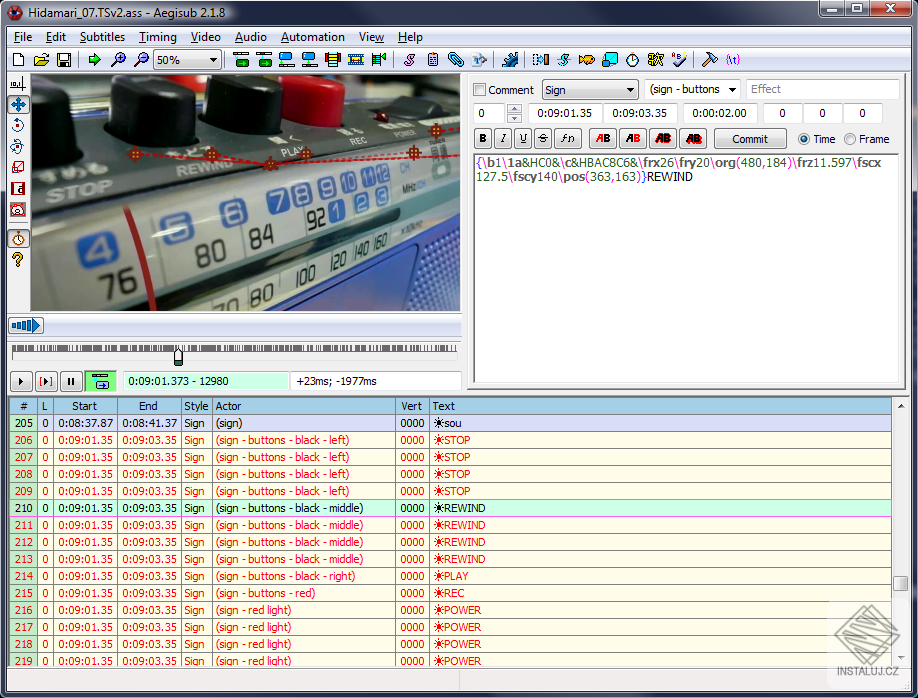Select the drag subtitles tool
The height and width of the screenshot is (698, 918).
(18, 104)
